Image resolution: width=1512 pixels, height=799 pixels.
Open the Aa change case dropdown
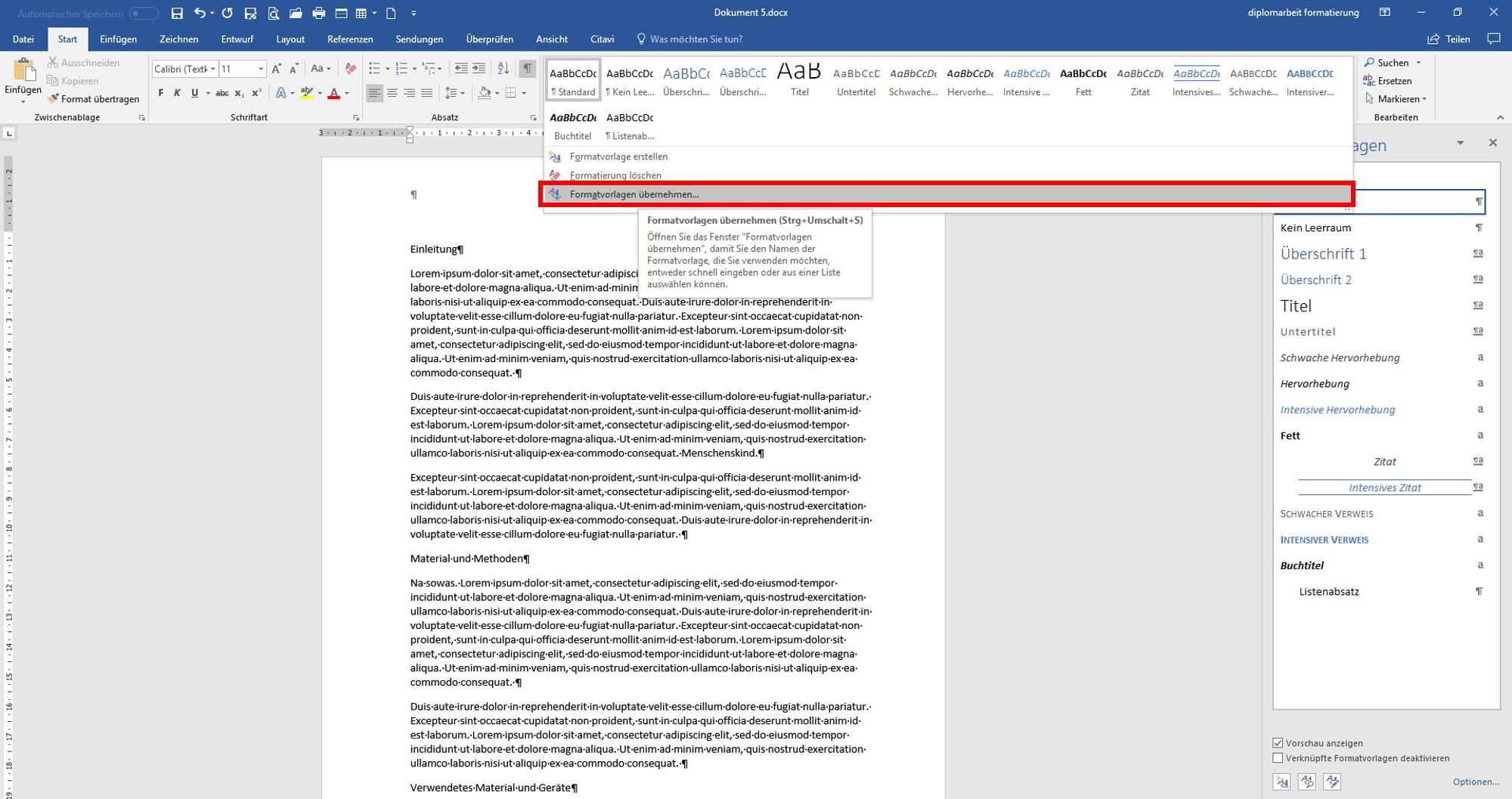321,69
